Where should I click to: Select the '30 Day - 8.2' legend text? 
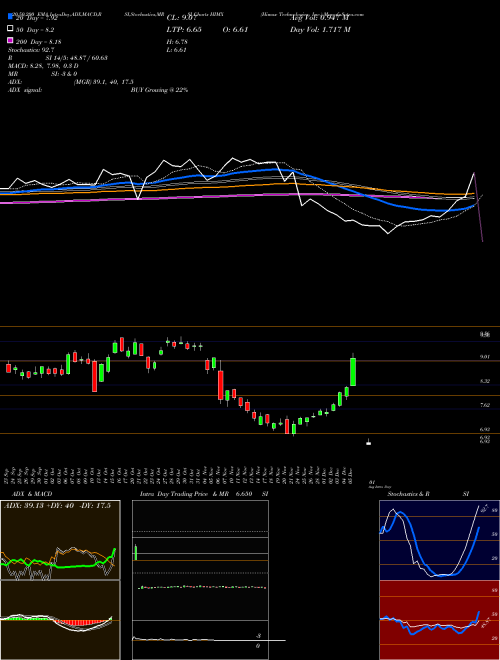click(35, 30)
